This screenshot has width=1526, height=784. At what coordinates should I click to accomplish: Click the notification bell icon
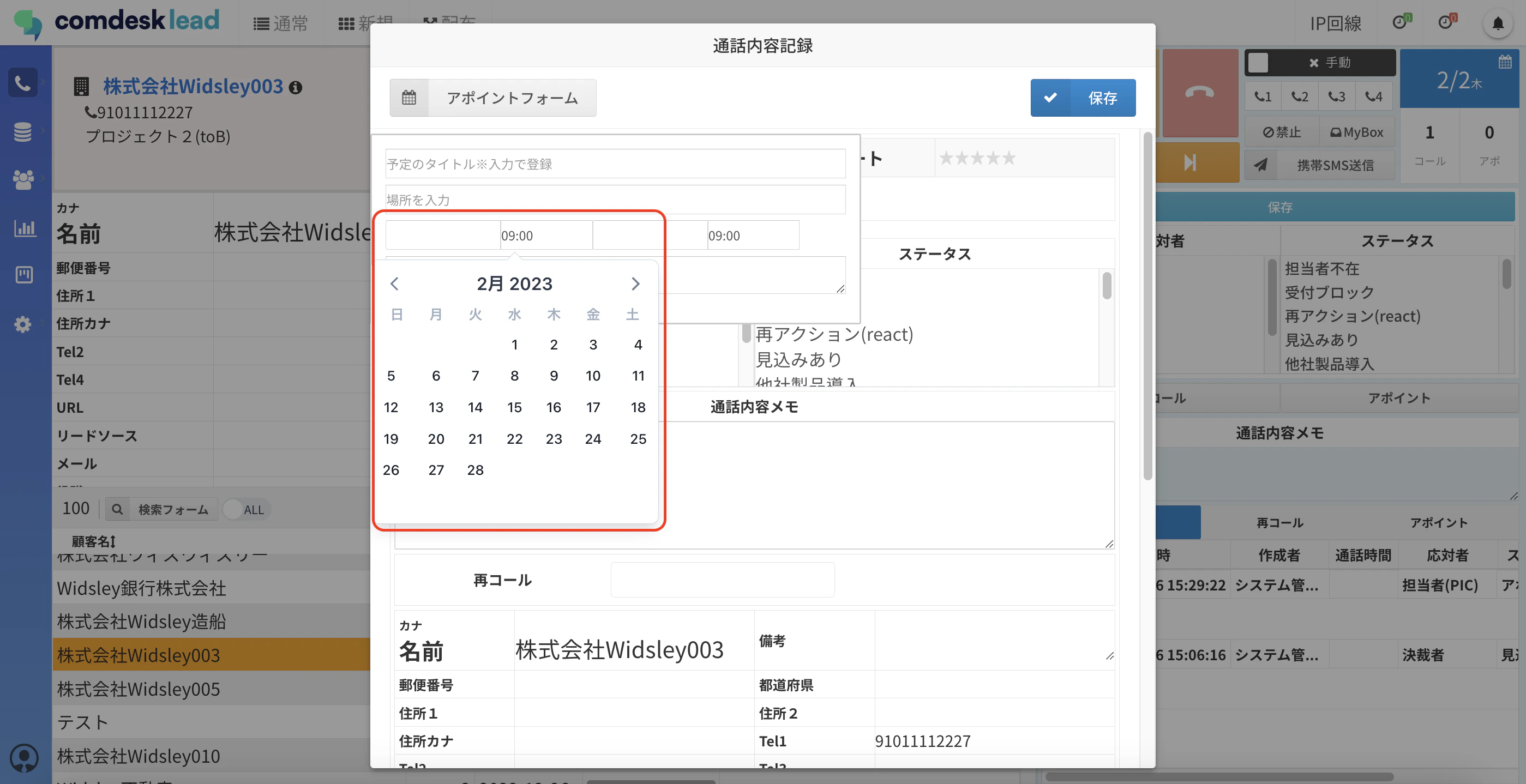click(1498, 23)
